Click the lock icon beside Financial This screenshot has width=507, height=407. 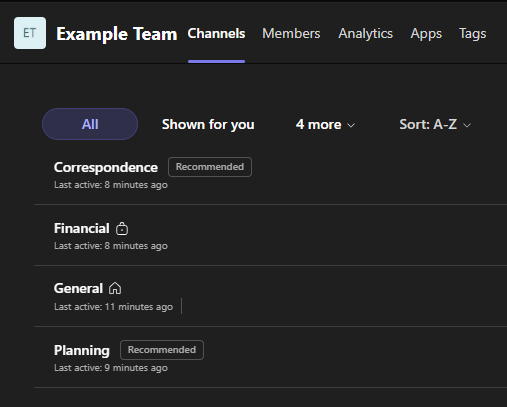tap(122, 229)
